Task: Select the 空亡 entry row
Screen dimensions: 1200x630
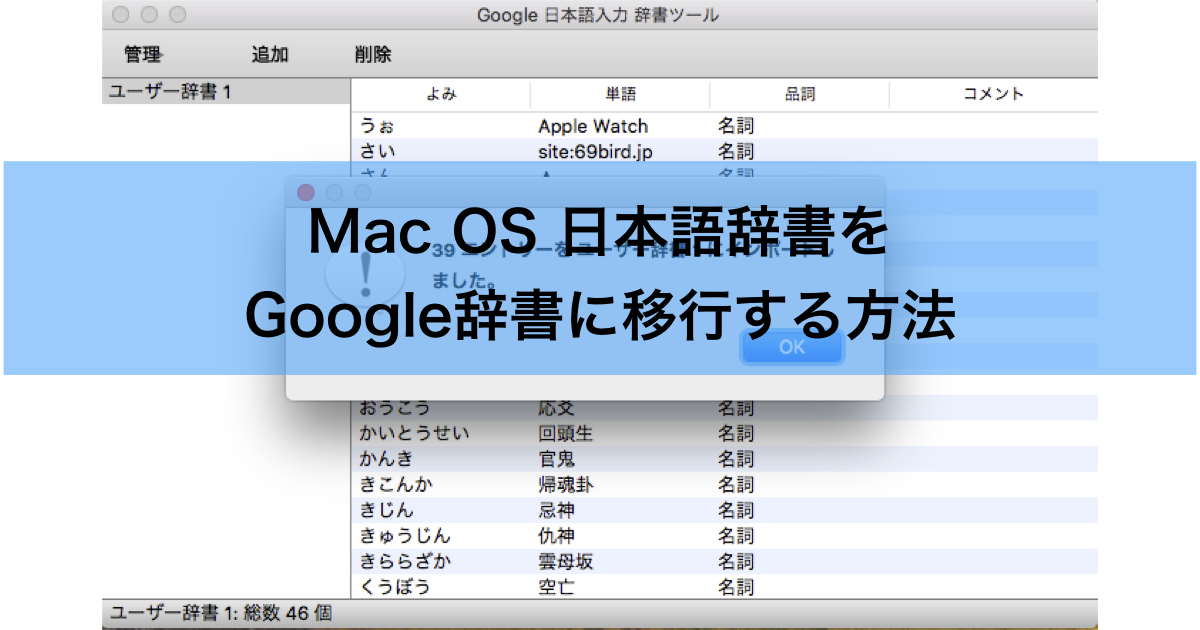Action: coord(725,587)
